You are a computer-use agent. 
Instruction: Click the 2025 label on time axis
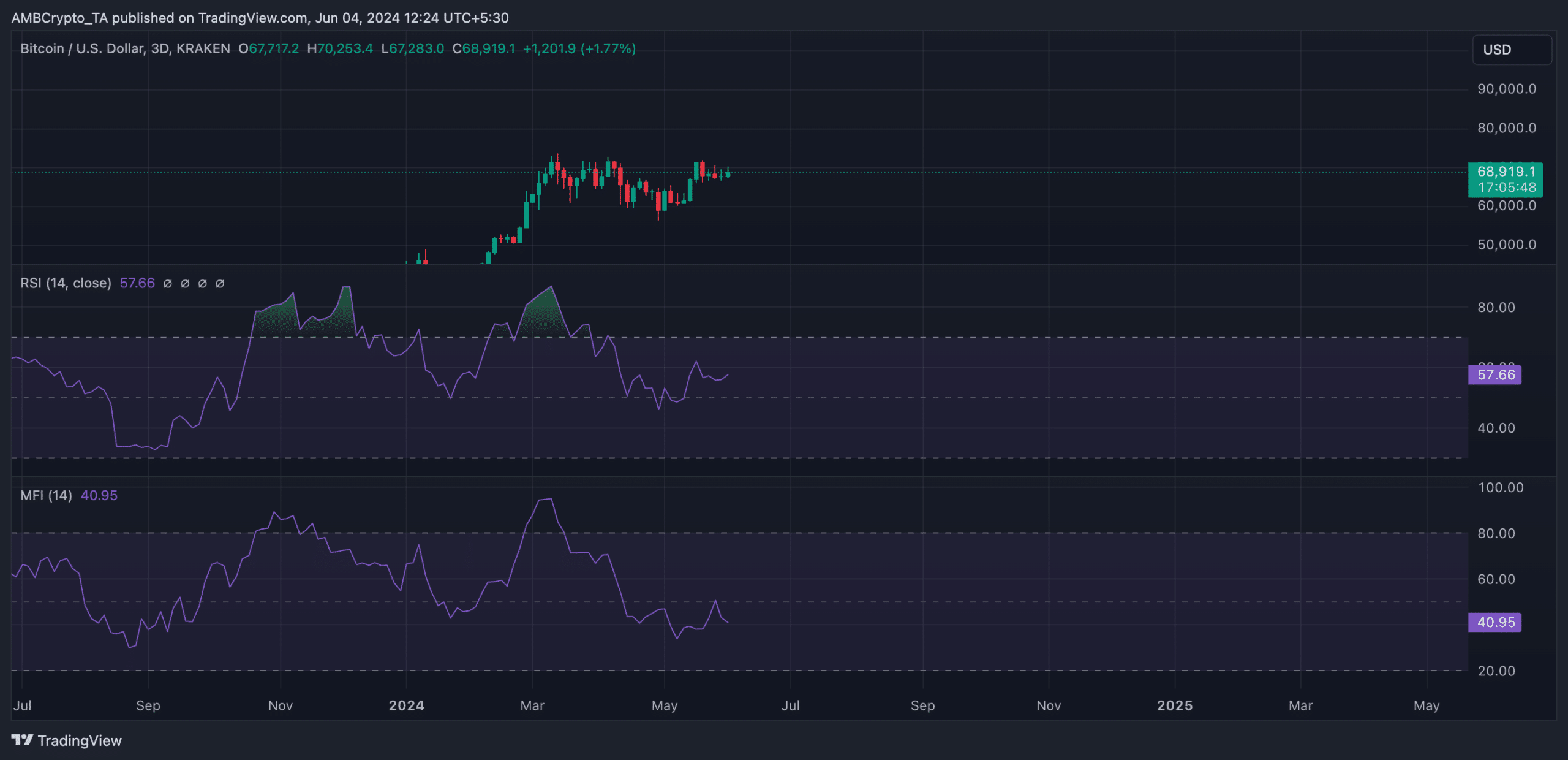point(1175,705)
